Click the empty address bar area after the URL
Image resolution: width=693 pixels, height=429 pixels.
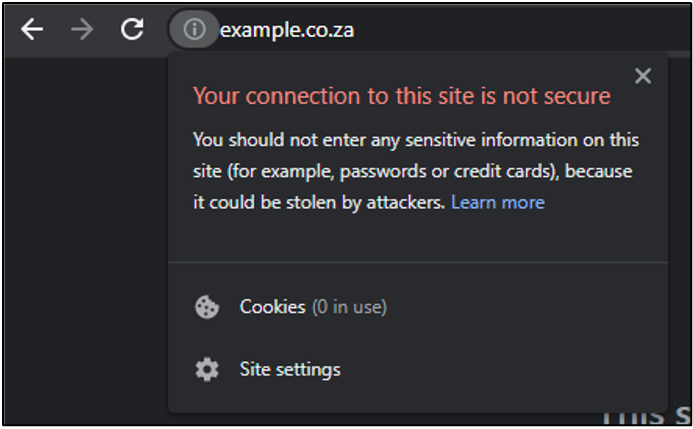point(522,30)
